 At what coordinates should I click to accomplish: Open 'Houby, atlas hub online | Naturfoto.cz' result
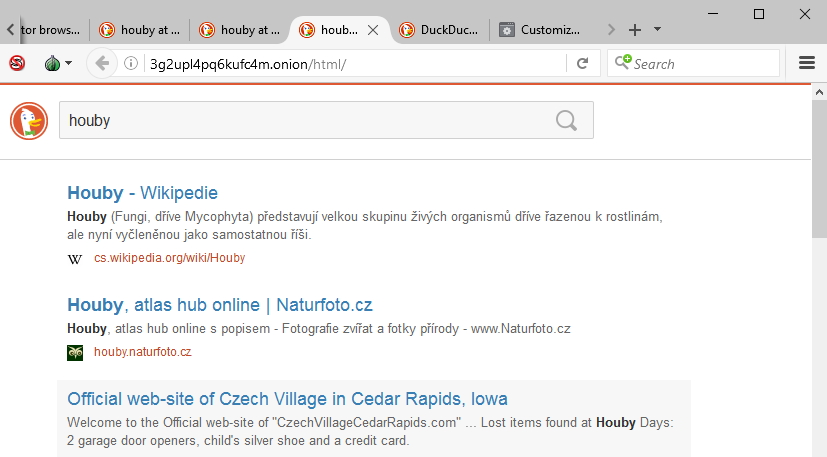[219, 304]
